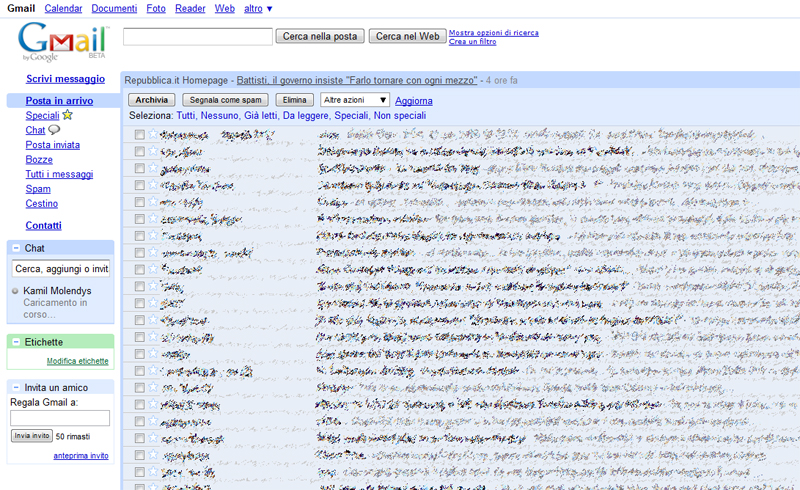Star the first message in the inbox list
This screenshot has width=800, height=490.
point(153,134)
